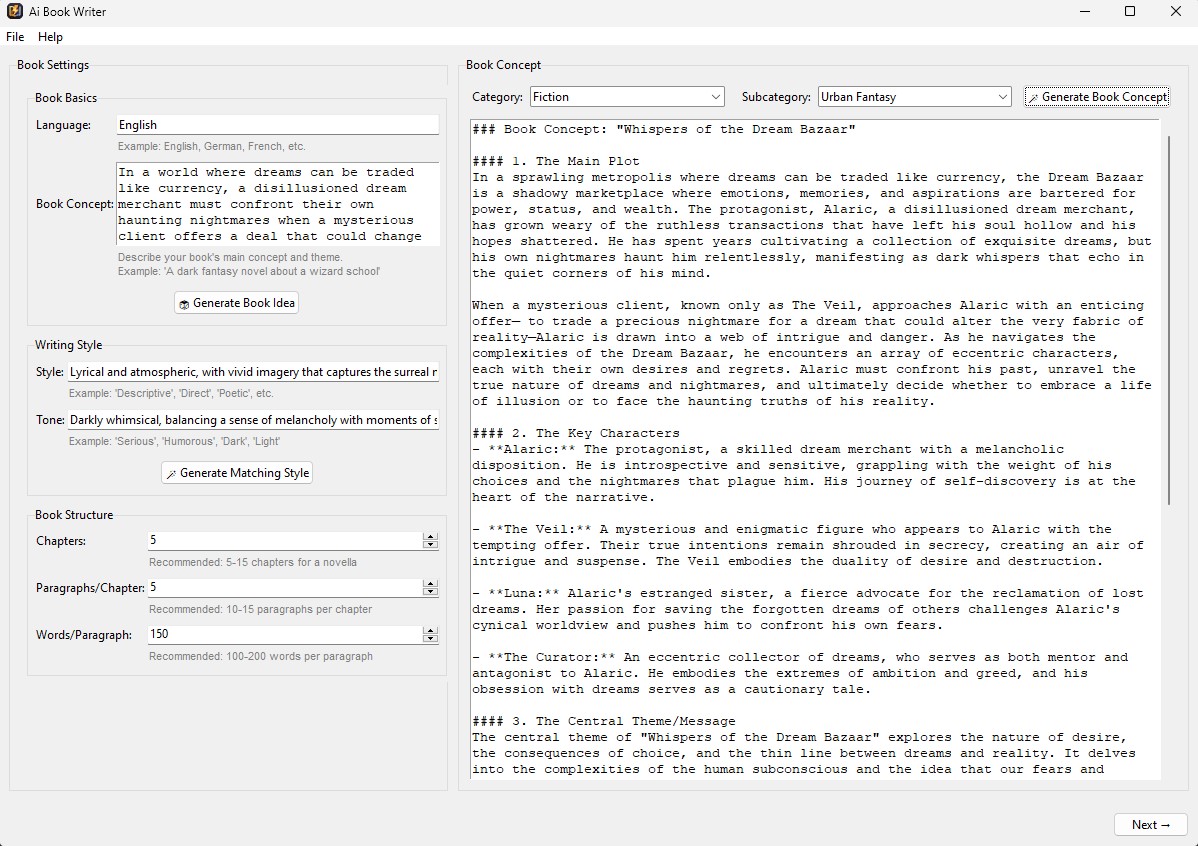Screen dimensions: 1198x846
Task: Click the book concept output scrollbar
Action: tap(1166, 320)
